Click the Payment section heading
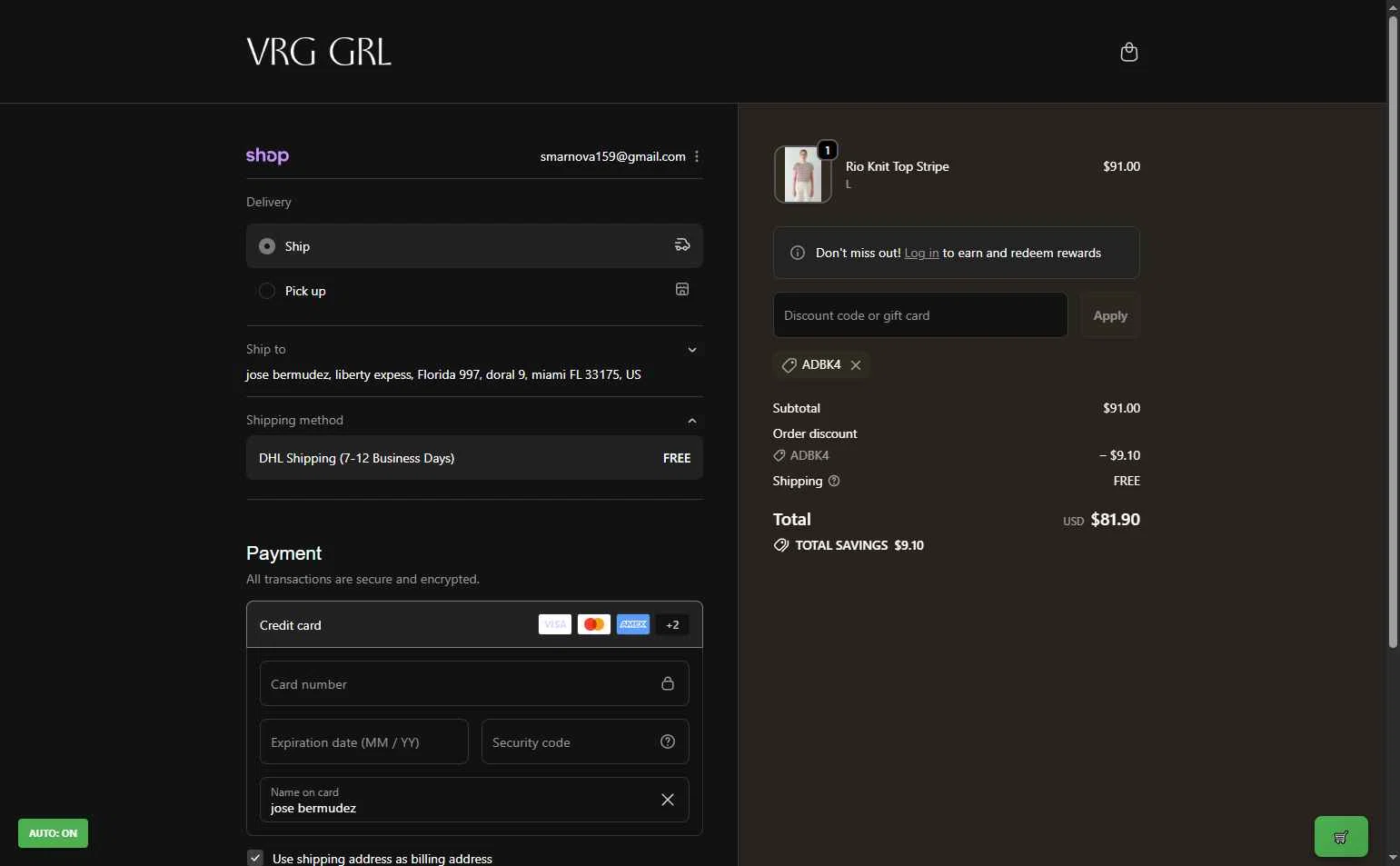The height and width of the screenshot is (866, 1400). click(x=283, y=553)
